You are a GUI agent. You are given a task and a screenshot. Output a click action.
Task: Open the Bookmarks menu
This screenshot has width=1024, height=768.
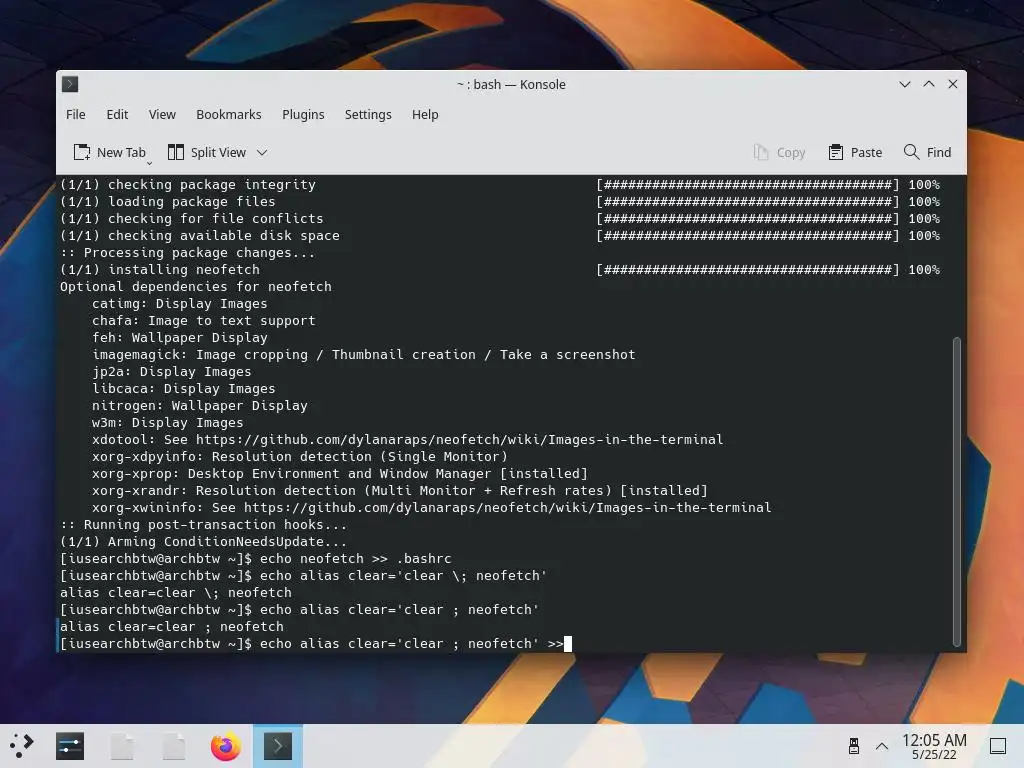coord(229,114)
